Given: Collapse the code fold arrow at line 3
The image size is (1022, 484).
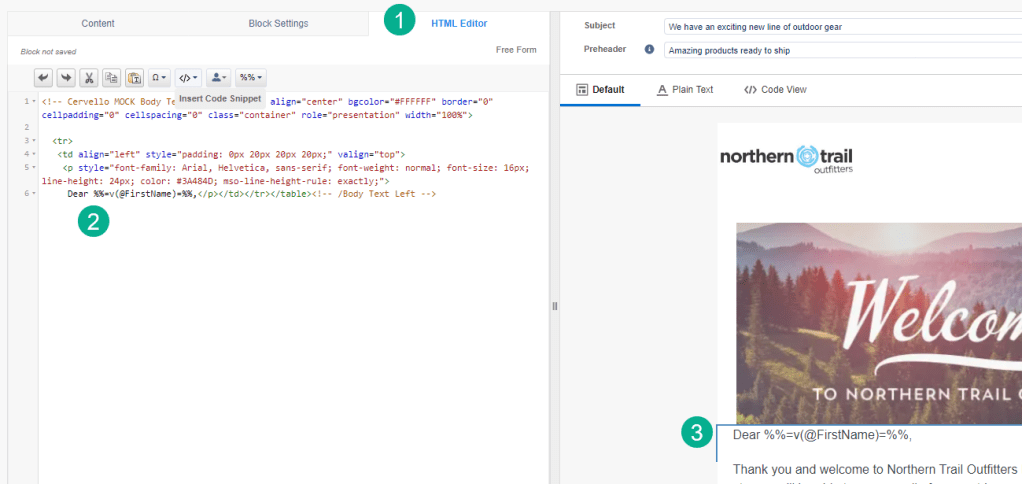Looking at the screenshot, I should (34, 141).
